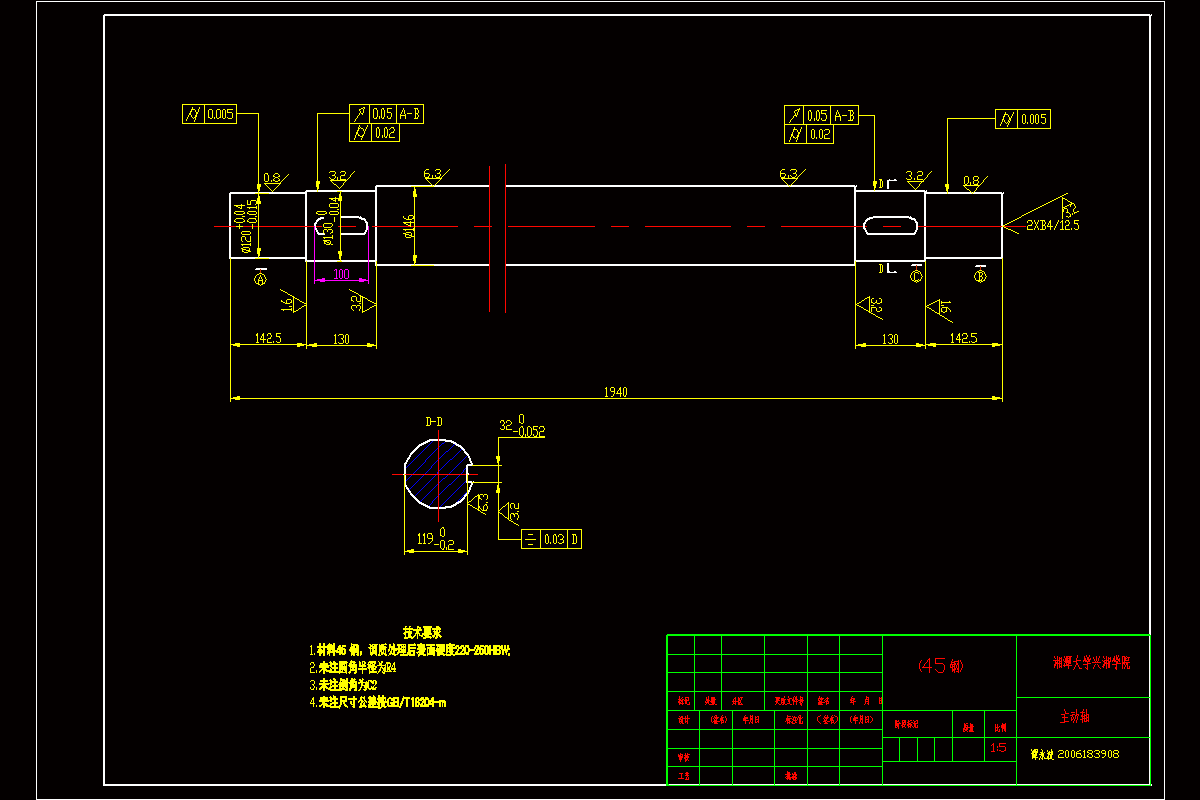1200x800 pixels.
Task: Click the scale value 1:5
Action: [998, 748]
